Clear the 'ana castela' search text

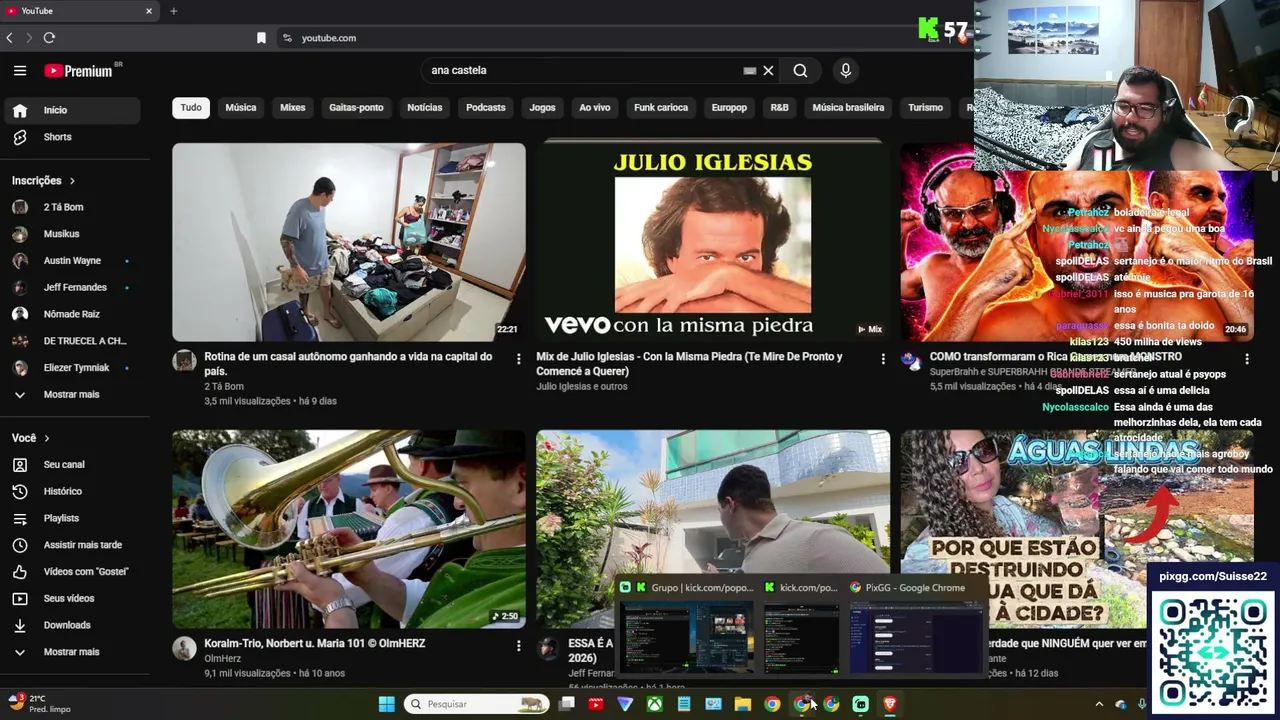point(768,71)
